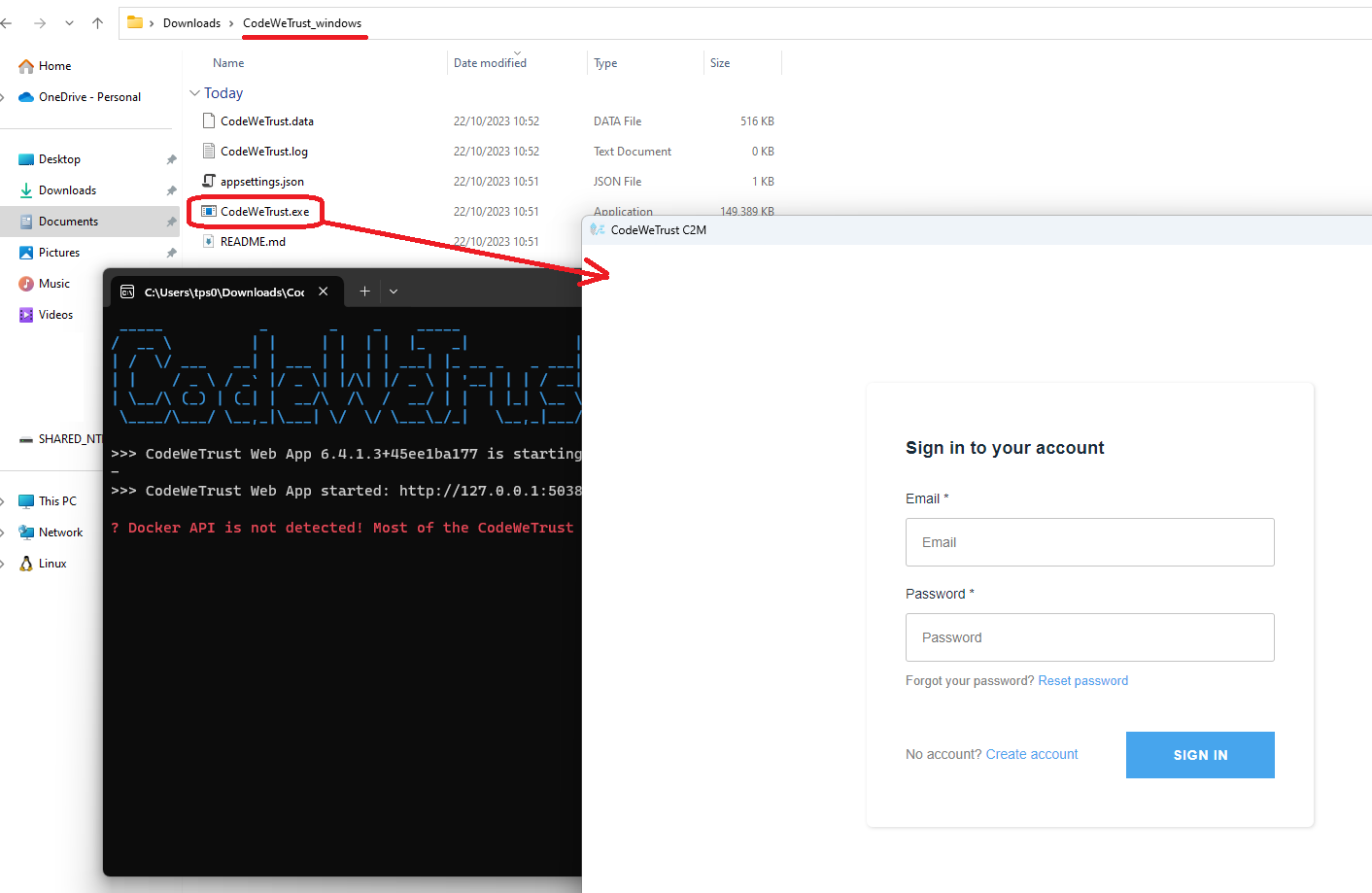Sort files by the Type column
This screenshot has width=1372, height=893.
[x=605, y=63]
